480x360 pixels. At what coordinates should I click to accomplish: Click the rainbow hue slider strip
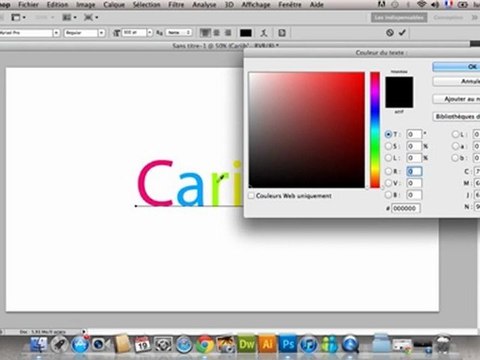[x=375, y=130]
